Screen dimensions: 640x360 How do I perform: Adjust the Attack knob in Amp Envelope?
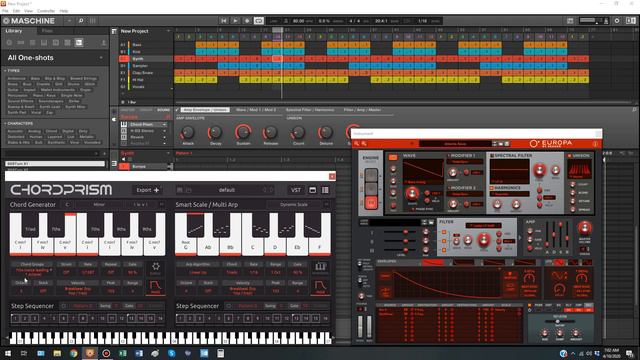tap(188, 132)
